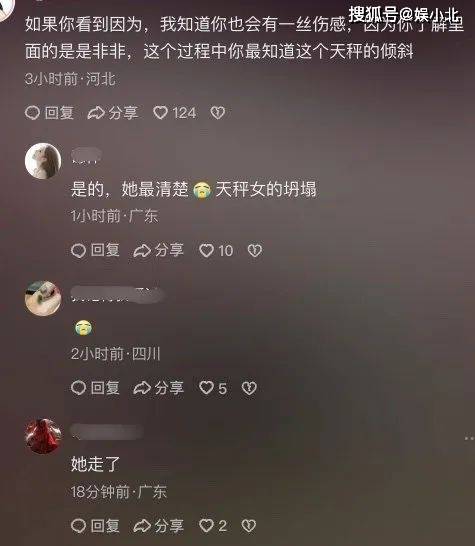The image size is (475, 546).
Task: Tap blurred username above crying emoji comment
Action: [117, 295]
